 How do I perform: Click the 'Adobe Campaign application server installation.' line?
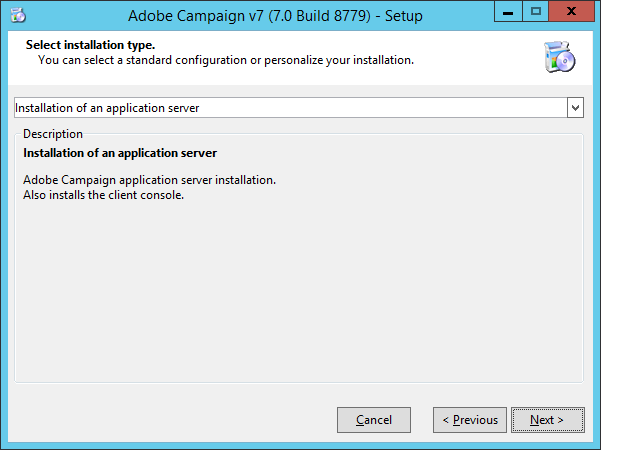point(149,180)
